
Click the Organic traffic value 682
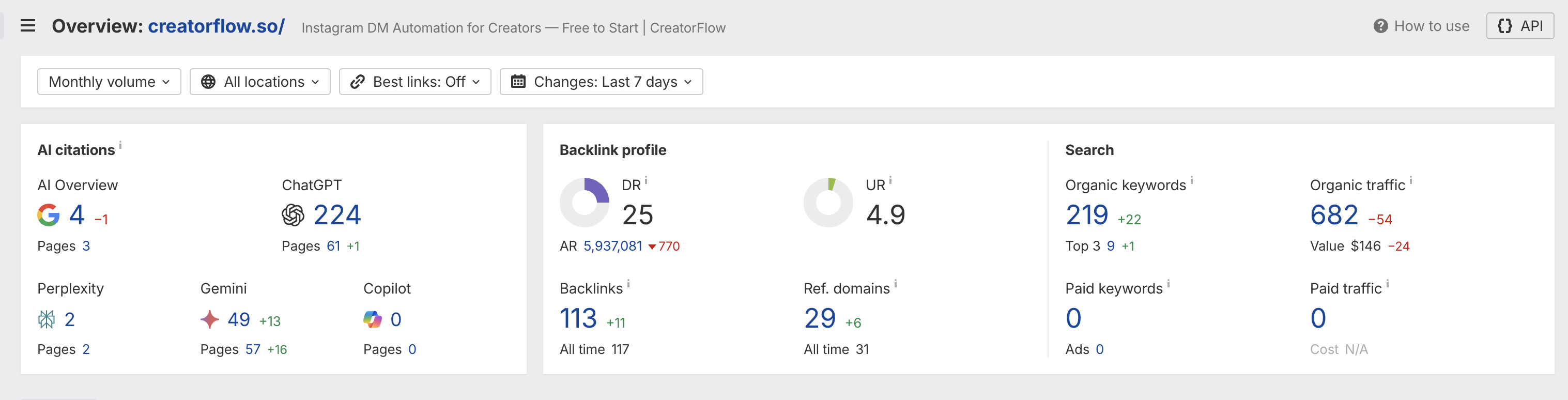(x=1334, y=215)
